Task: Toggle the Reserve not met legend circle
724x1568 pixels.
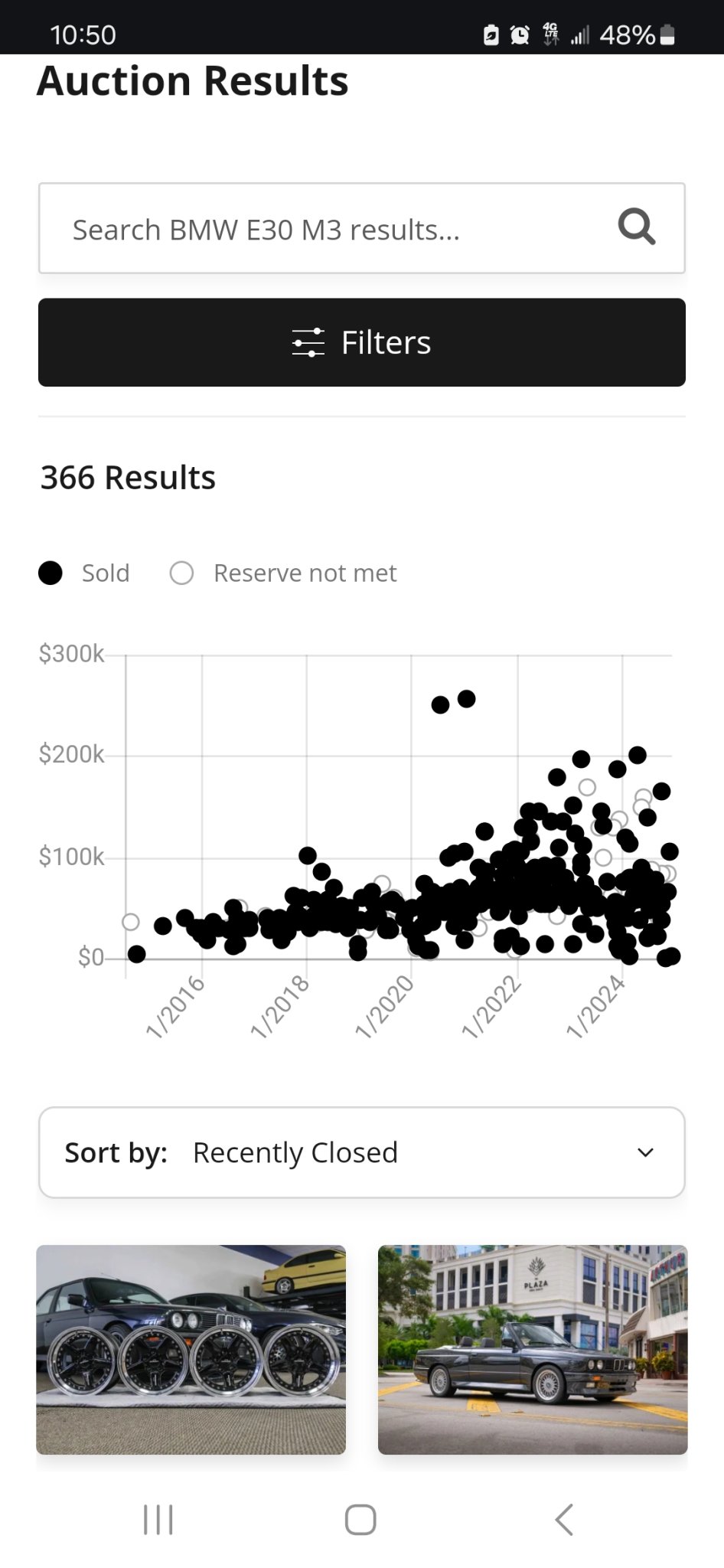Action: 181,573
